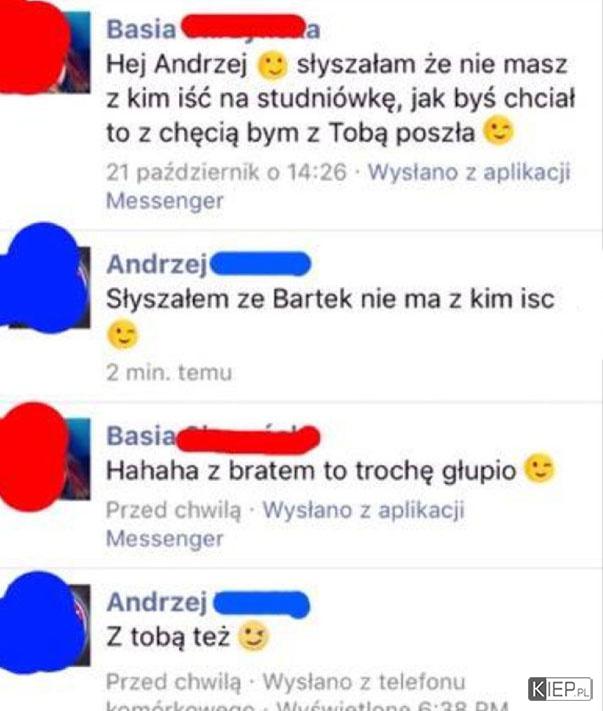Click 'Wysłano z telefonu' link in last comment

[364, 682]
